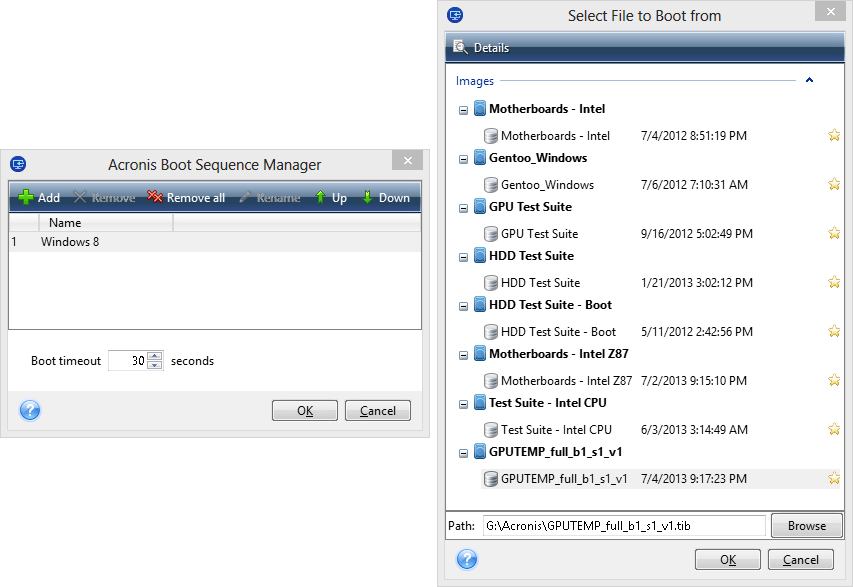Image resolution: width=853 pixels, height=587 pixels.
Task: Click the Remove all red X icon
Action: click(155, 197)
